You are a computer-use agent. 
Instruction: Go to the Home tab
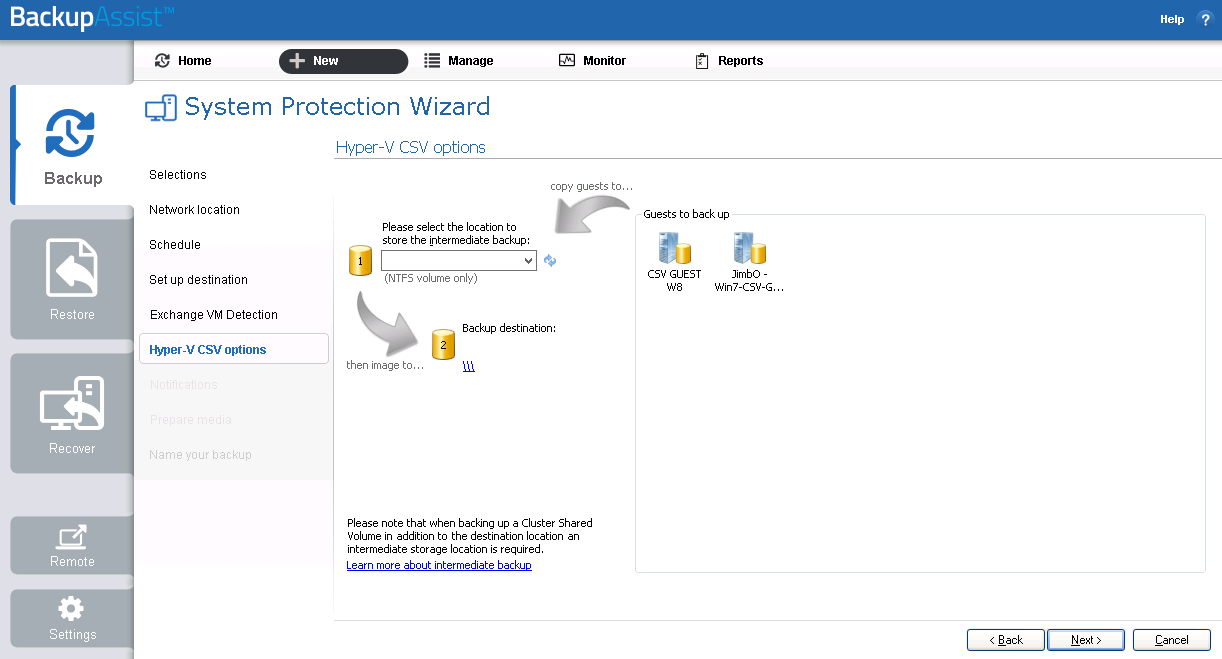pyautogui.click(x=184, y=61)
